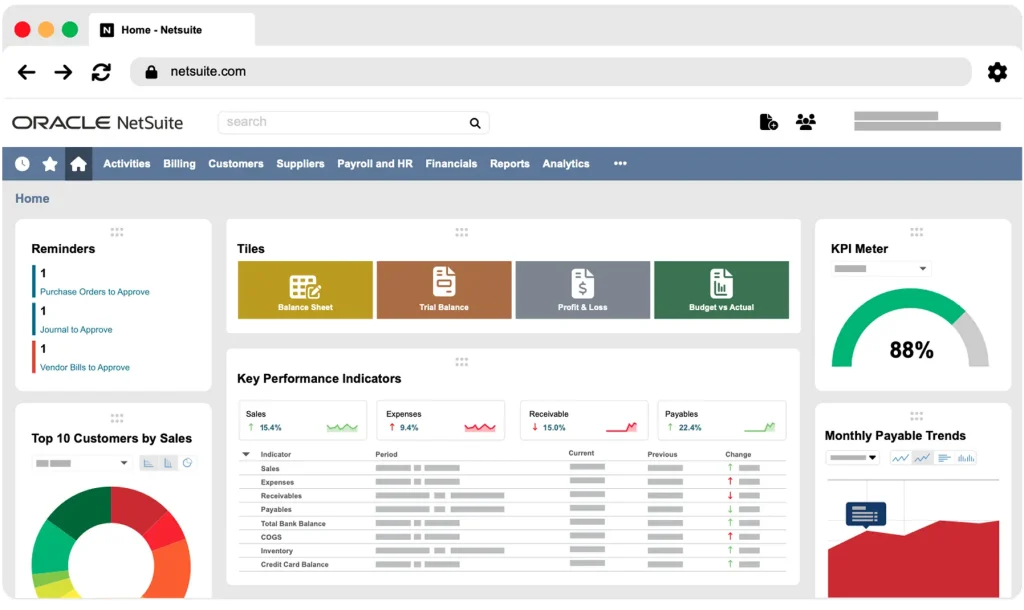Select the Home - Netsuite browser tab

click(x=171, y=29)
